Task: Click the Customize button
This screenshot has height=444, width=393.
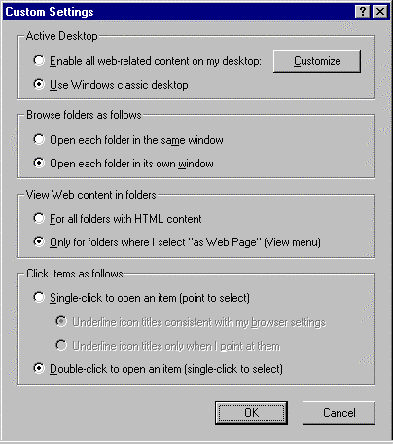Action: [x=317, y=61]
